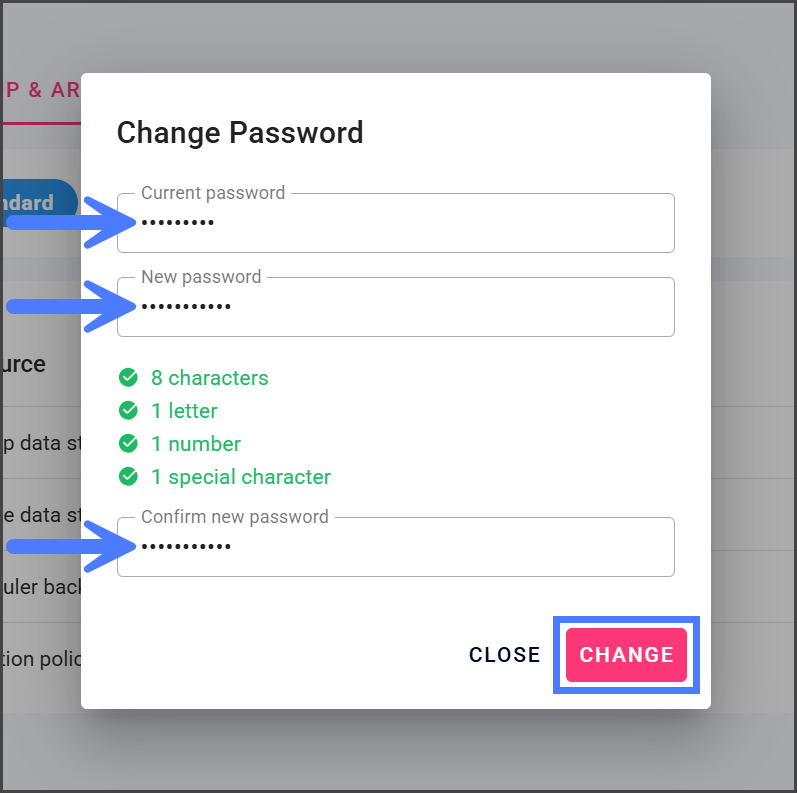
Task: Click green checkmark beside 1 number
Action: [128, 444]
